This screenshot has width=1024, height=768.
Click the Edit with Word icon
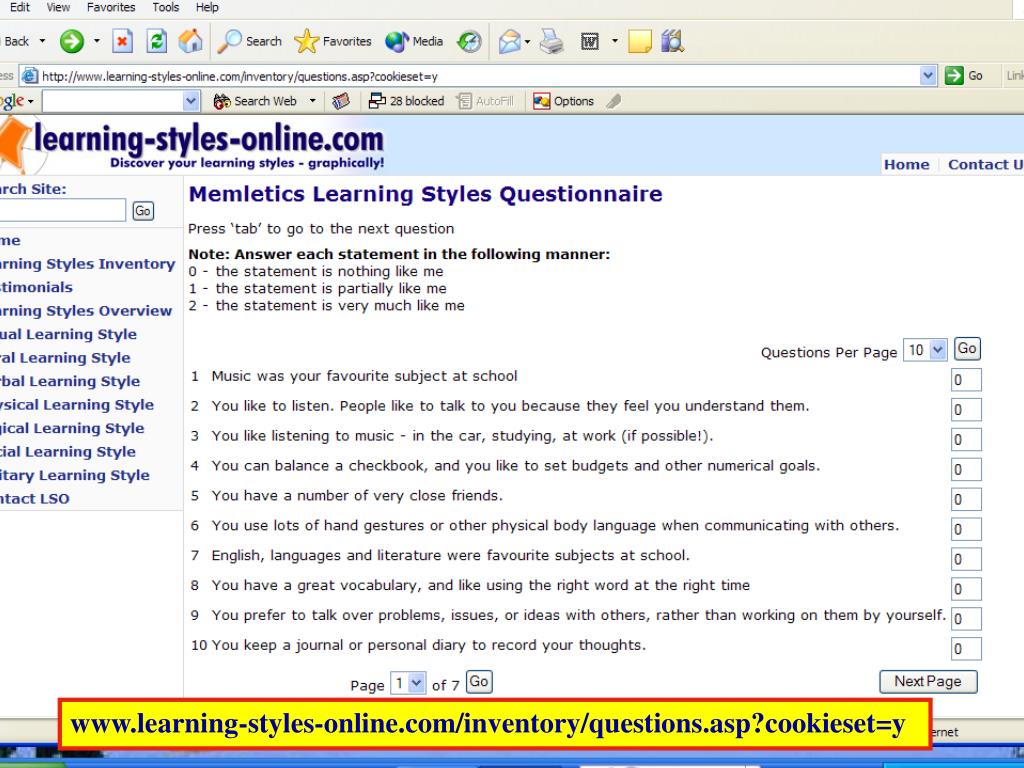click(590, 42)
